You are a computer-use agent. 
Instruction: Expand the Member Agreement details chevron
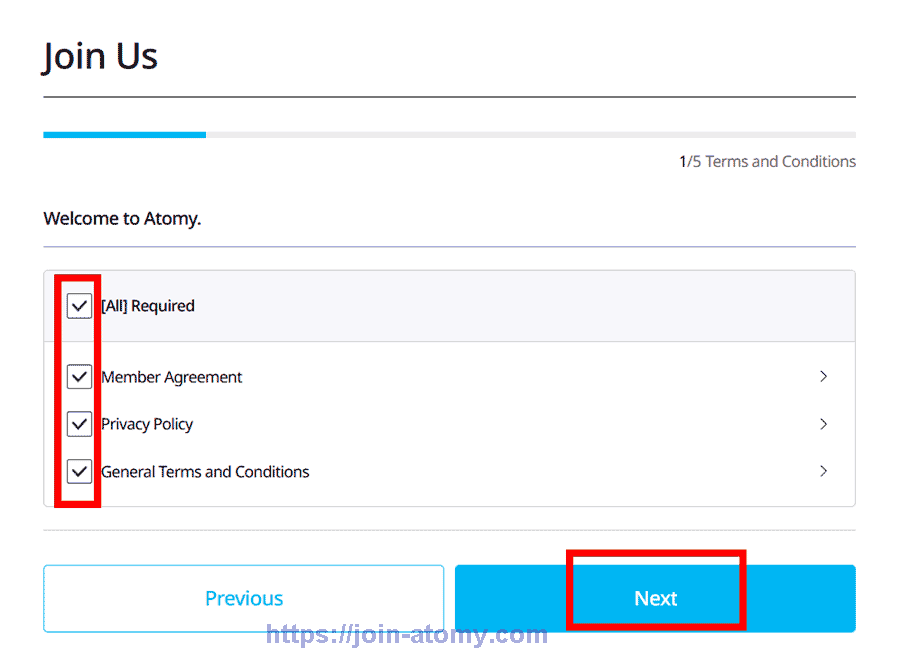tap(823, 377)
